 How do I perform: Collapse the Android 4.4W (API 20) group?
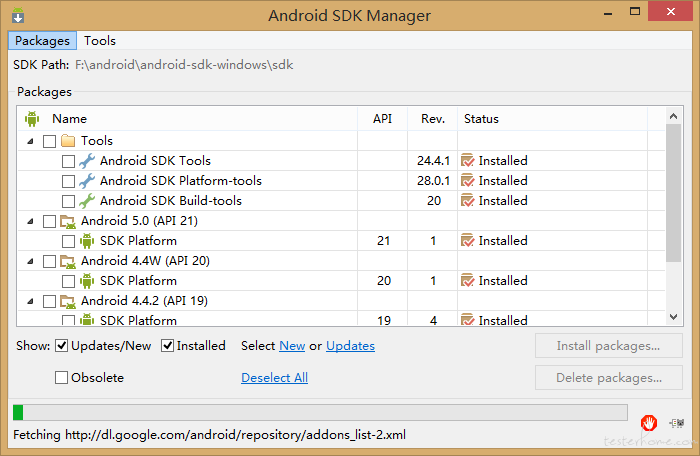coord(30,261)
